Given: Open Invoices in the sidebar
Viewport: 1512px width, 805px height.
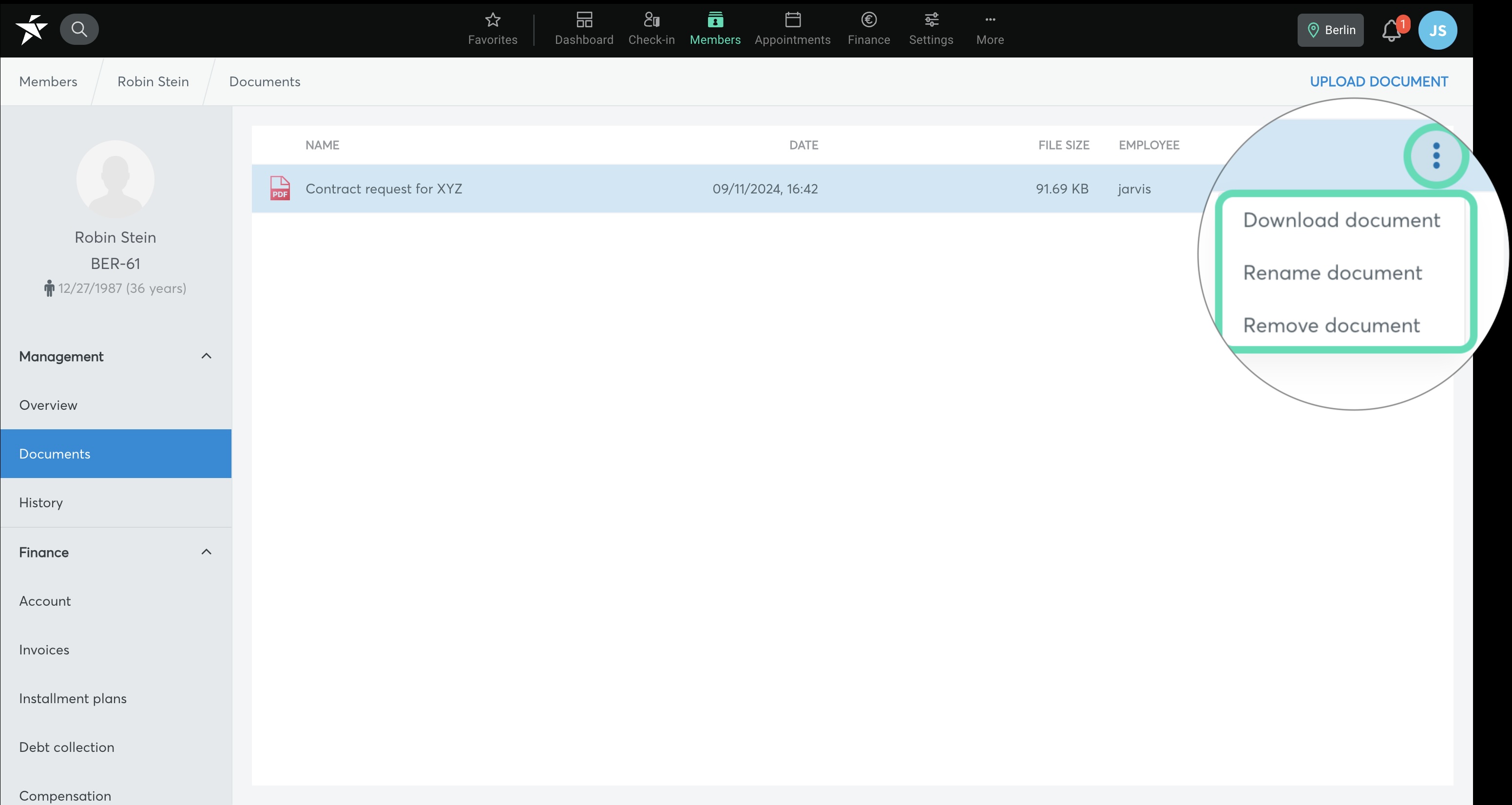Looking at the screenshot, I should click(115, 650).
